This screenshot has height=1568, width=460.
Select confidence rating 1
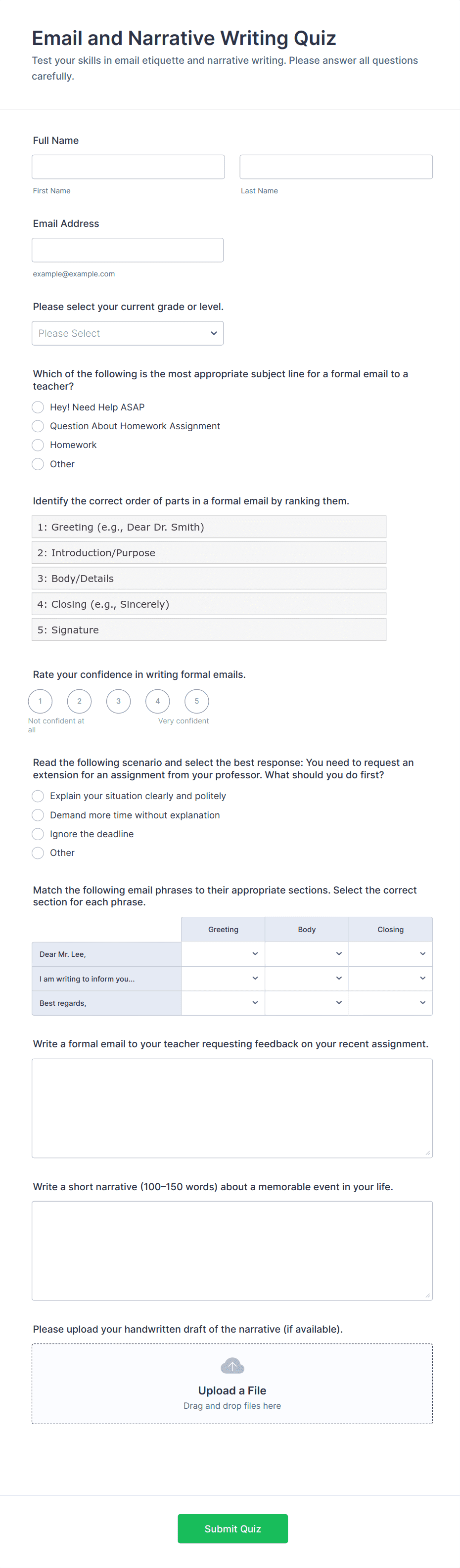(x=40, y=701)
